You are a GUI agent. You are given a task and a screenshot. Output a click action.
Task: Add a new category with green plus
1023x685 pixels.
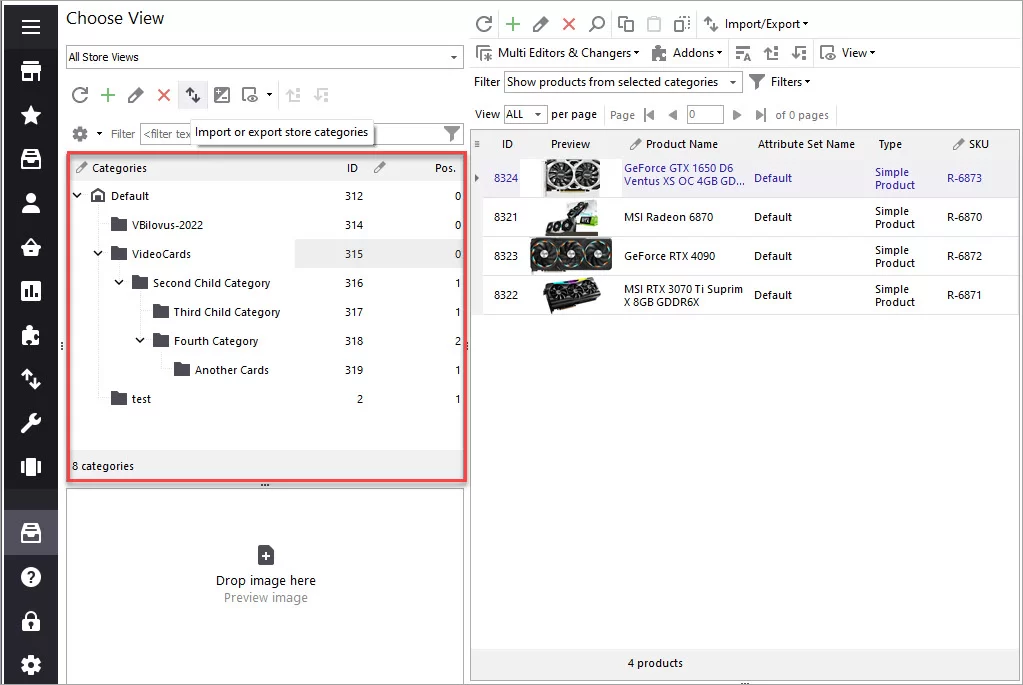point(108,95)
